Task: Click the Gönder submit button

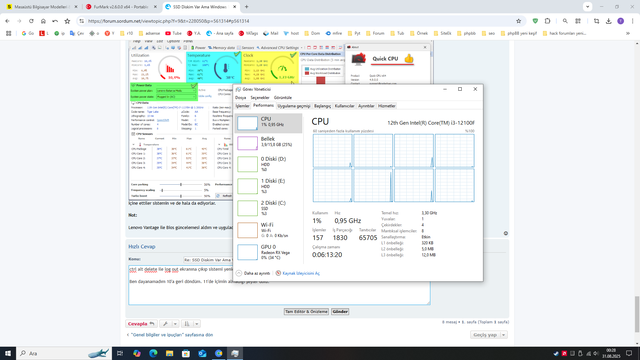Action: [x=340, y=311]
